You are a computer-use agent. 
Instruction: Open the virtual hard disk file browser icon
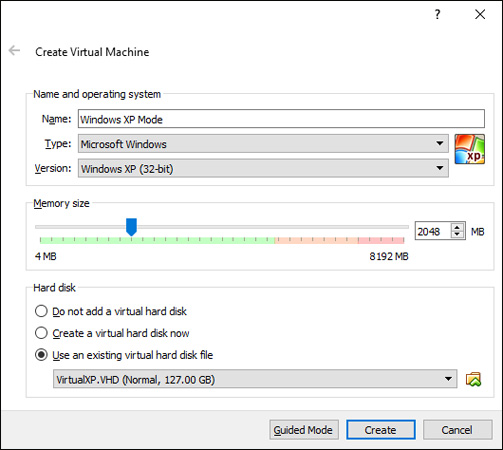(473, 379)
